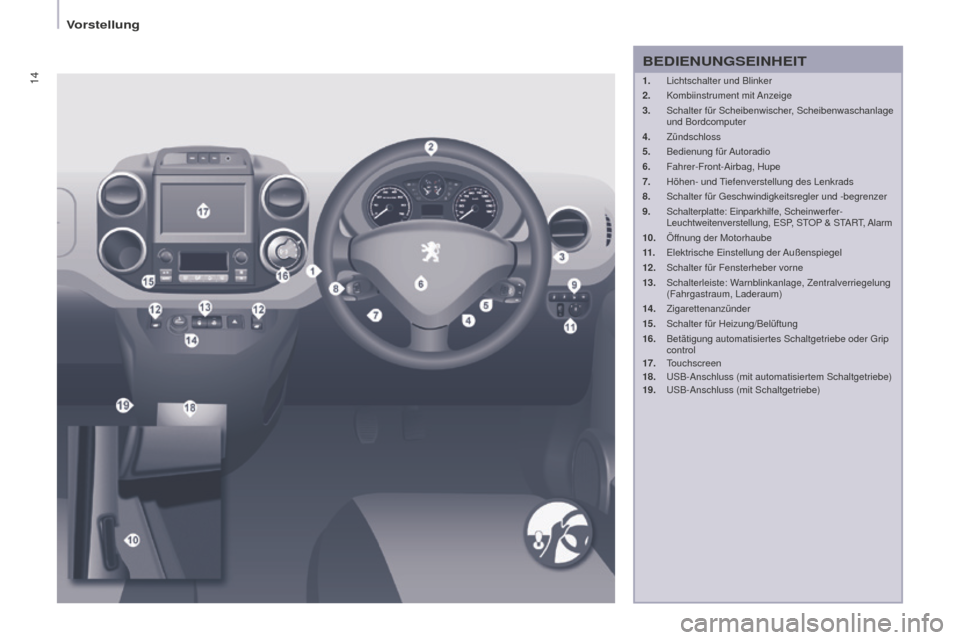Click callout marker 19 beside the USB port

pyautogui.click(x=124, y=405)
